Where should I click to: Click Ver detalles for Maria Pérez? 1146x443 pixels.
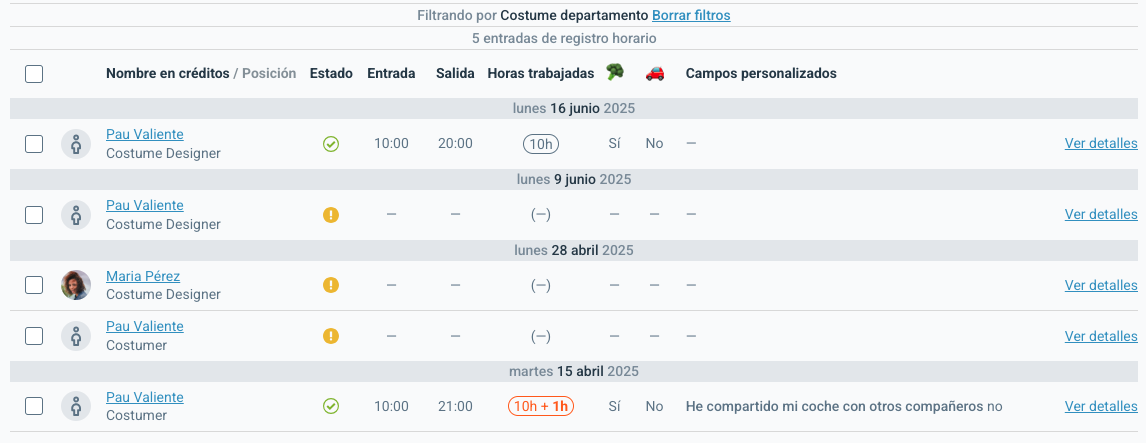pos(1101,285)
